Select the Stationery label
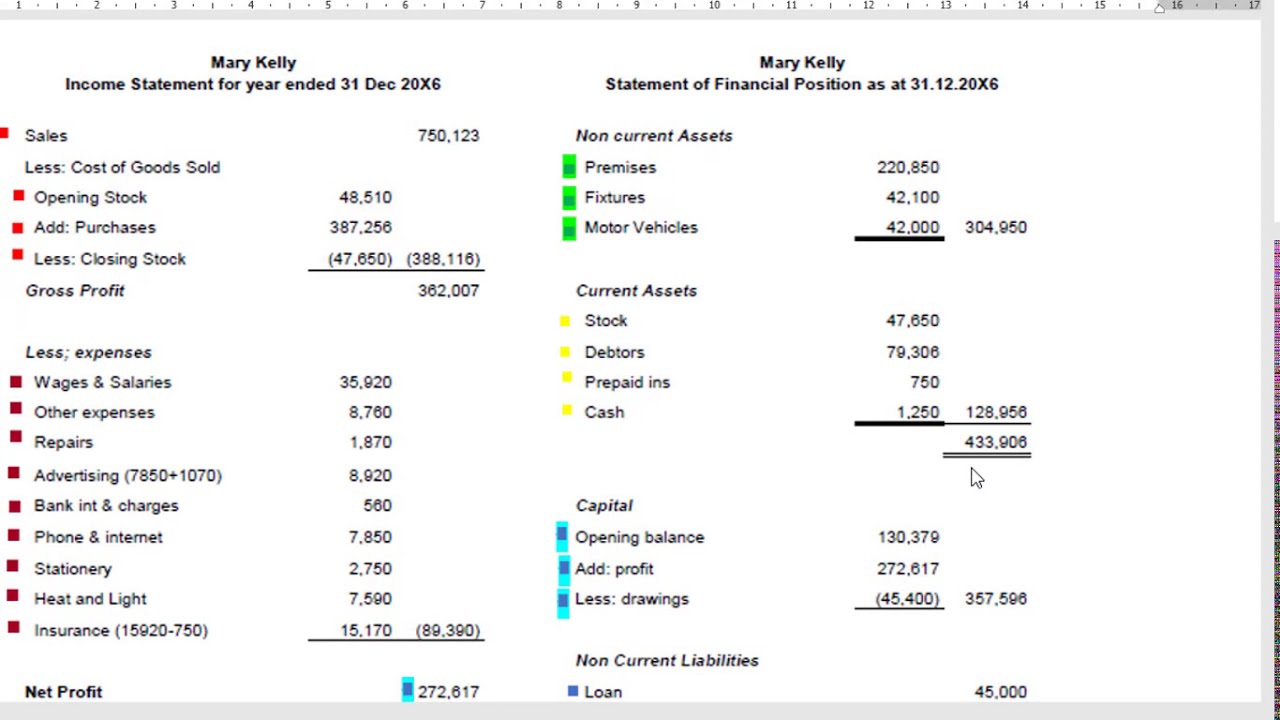This screenshot has height=720, width=1280. click(73, 569)
